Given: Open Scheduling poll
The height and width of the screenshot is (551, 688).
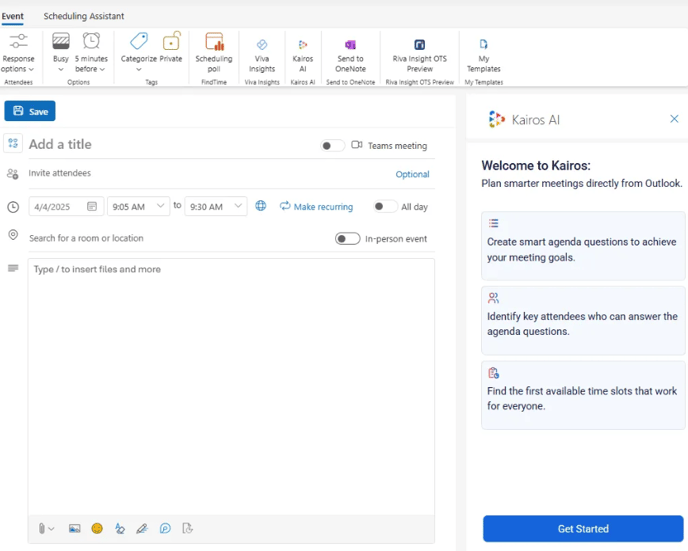Looking at the screenshot, I should (214, 53).
